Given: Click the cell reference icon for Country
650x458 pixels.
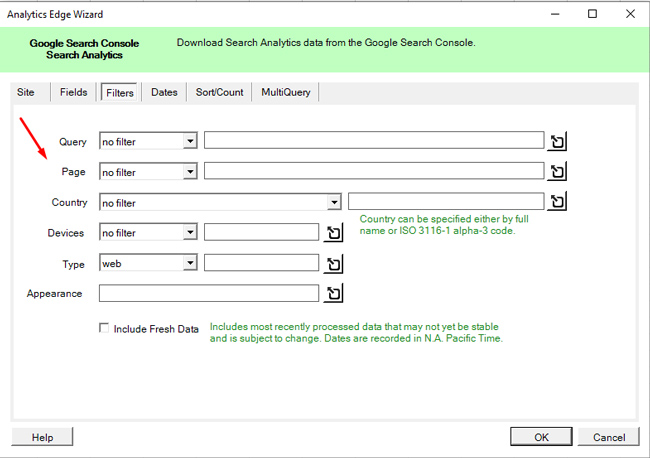Looking at the screenshot, I should 557,201.
